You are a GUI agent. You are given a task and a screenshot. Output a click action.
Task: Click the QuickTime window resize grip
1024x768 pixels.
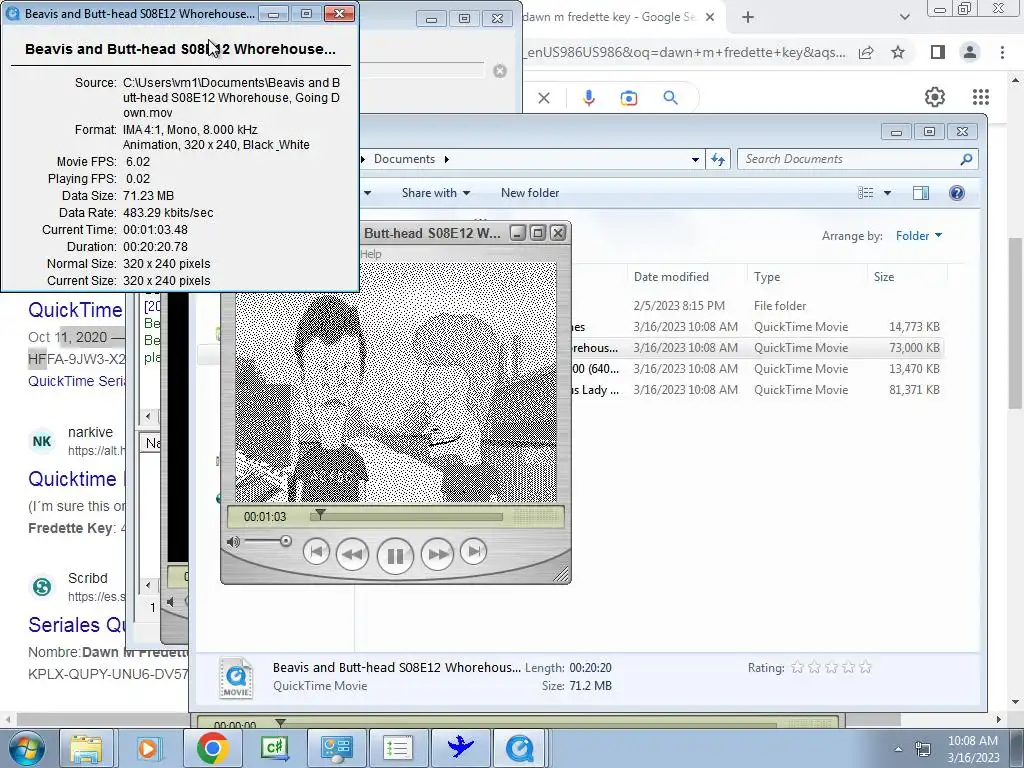point(561,574)
